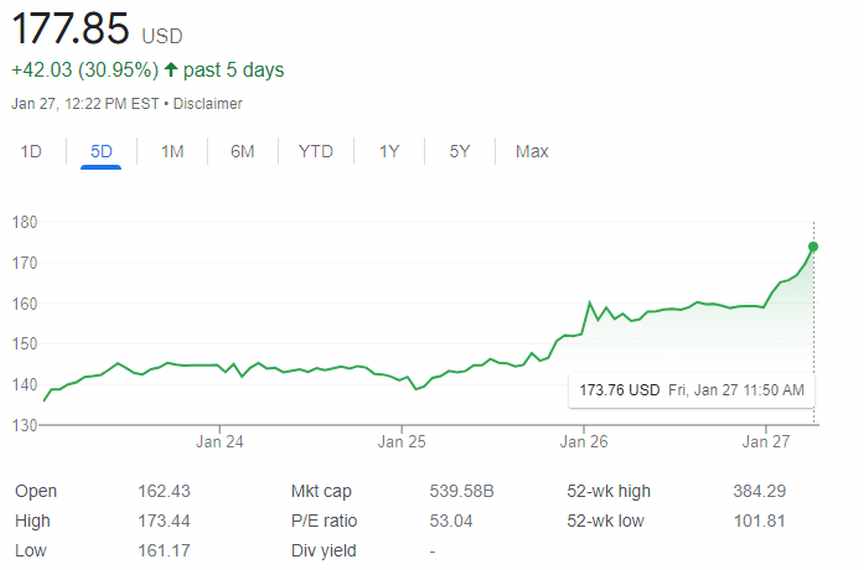Switch to the 1D range tab
864x570 pixels.
(x=31, y=152)
